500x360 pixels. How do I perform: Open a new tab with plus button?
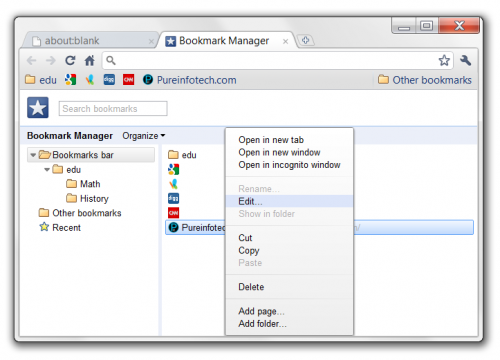tap(305, 40)
